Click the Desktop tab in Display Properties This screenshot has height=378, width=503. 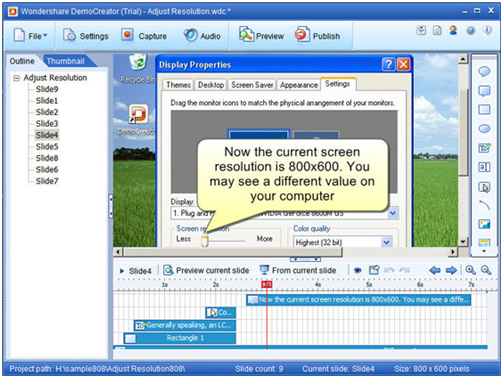(211, 85)
